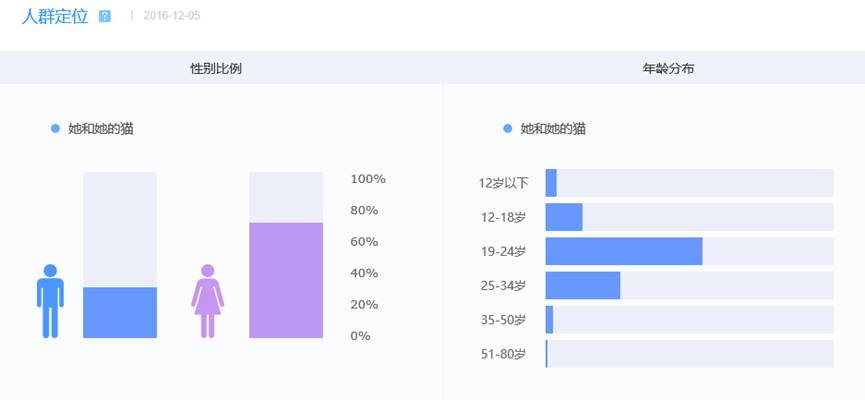Click the 25-34岁 age bar
The image size is (865, 400).
[x=583, y=285]
